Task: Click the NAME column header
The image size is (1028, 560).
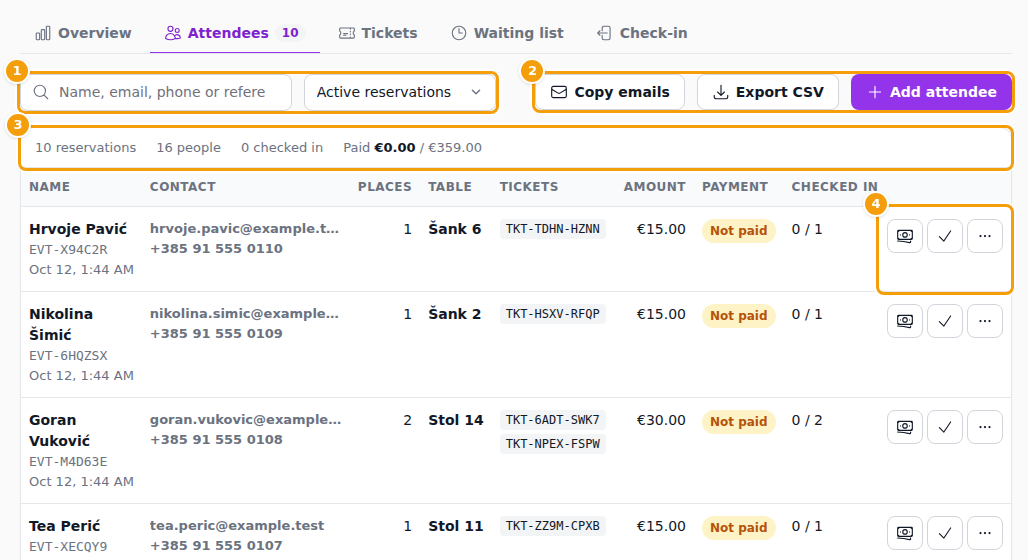Action: tap(50, 187)
